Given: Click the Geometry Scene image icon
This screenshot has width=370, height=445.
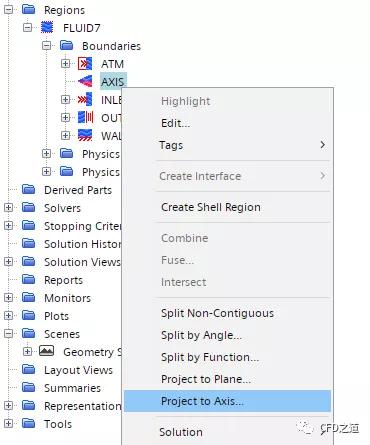Looking at the screenshot, I should tap(47, 351).
